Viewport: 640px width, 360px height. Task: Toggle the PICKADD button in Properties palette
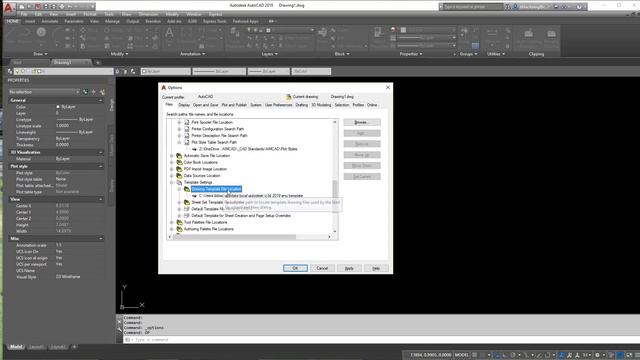click(x=85, y=92)
